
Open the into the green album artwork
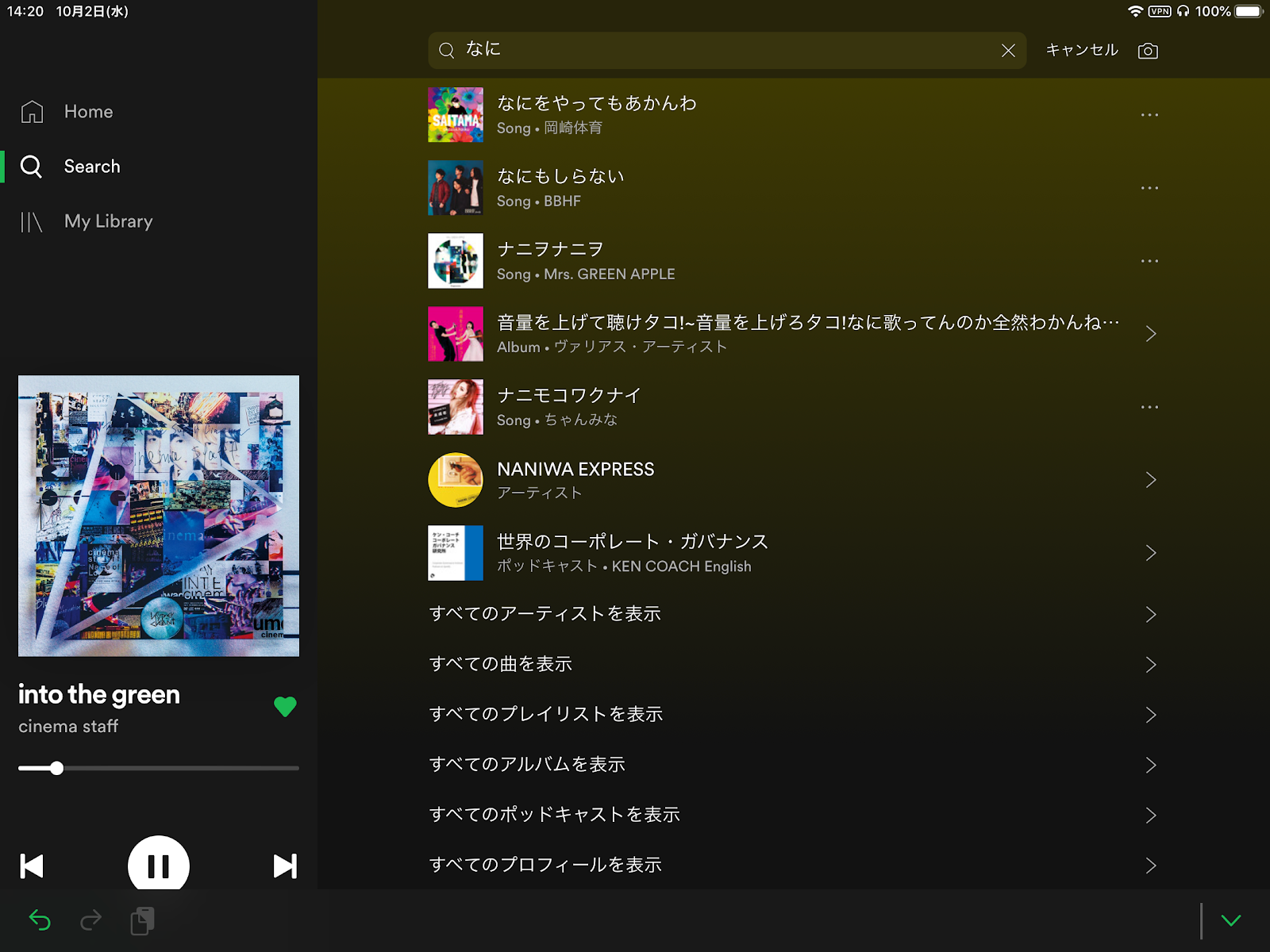coord(159,516)
